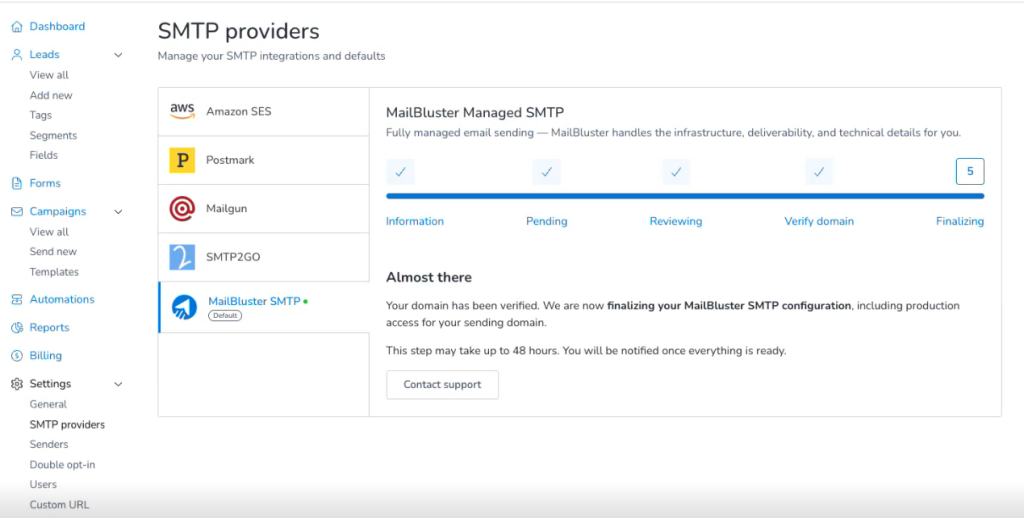Click the Information step label

(x=415, y=221)
